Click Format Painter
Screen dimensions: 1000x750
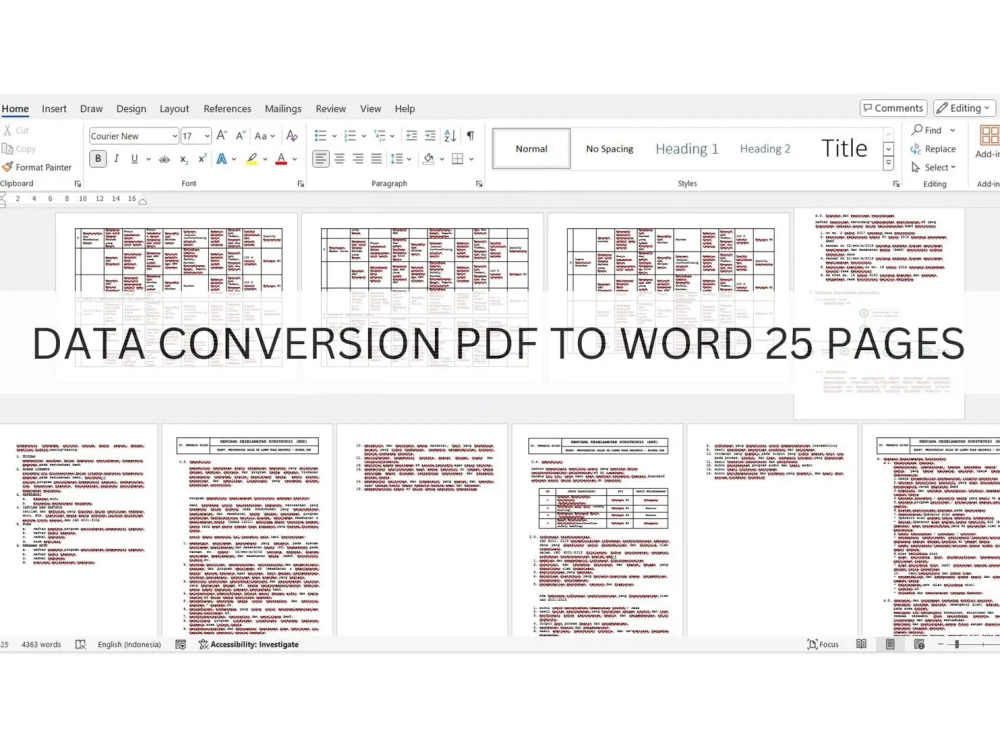click(x=37, y=167)
